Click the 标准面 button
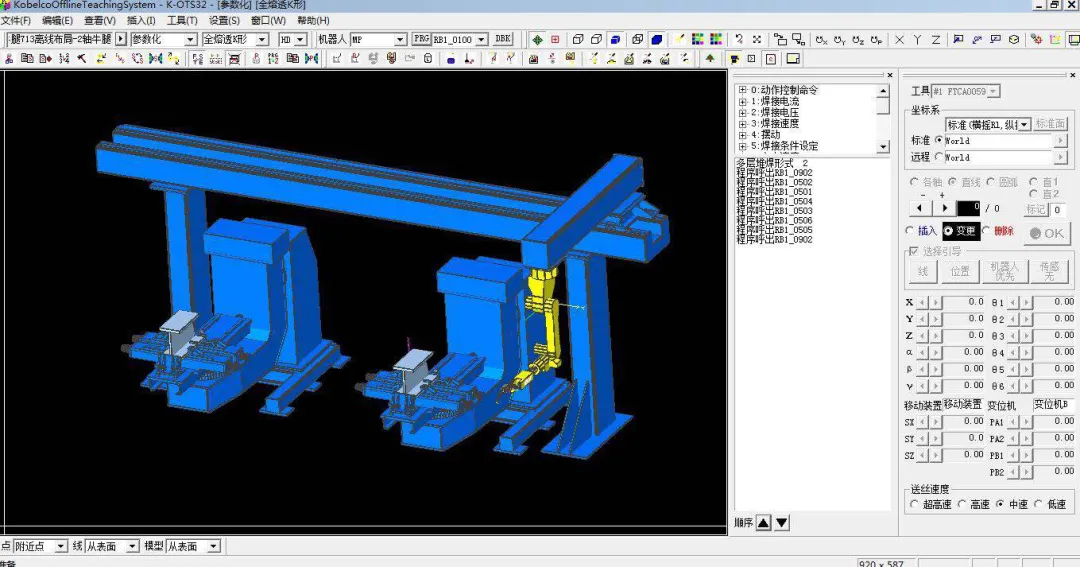The image size is (1080, 567). (1050, 124)
